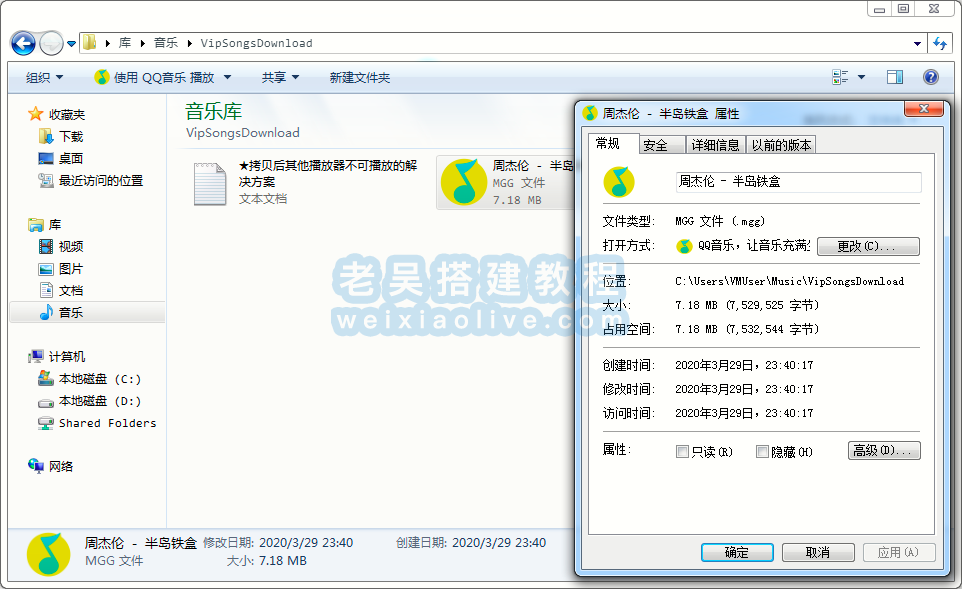
Task: Switch to the 以前的版本 tab
Action: pos(781,145)
